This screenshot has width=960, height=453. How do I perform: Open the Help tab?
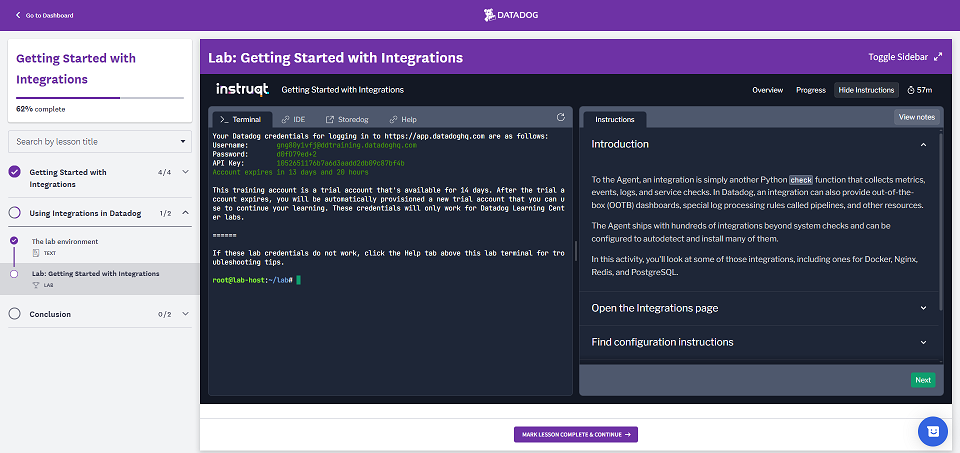[x=403, y=119]
